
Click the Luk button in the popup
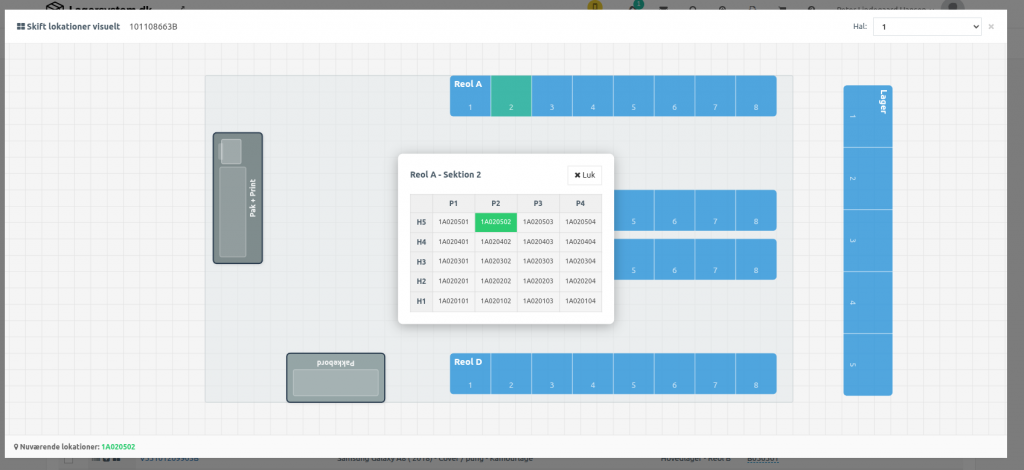pos(584,175)
